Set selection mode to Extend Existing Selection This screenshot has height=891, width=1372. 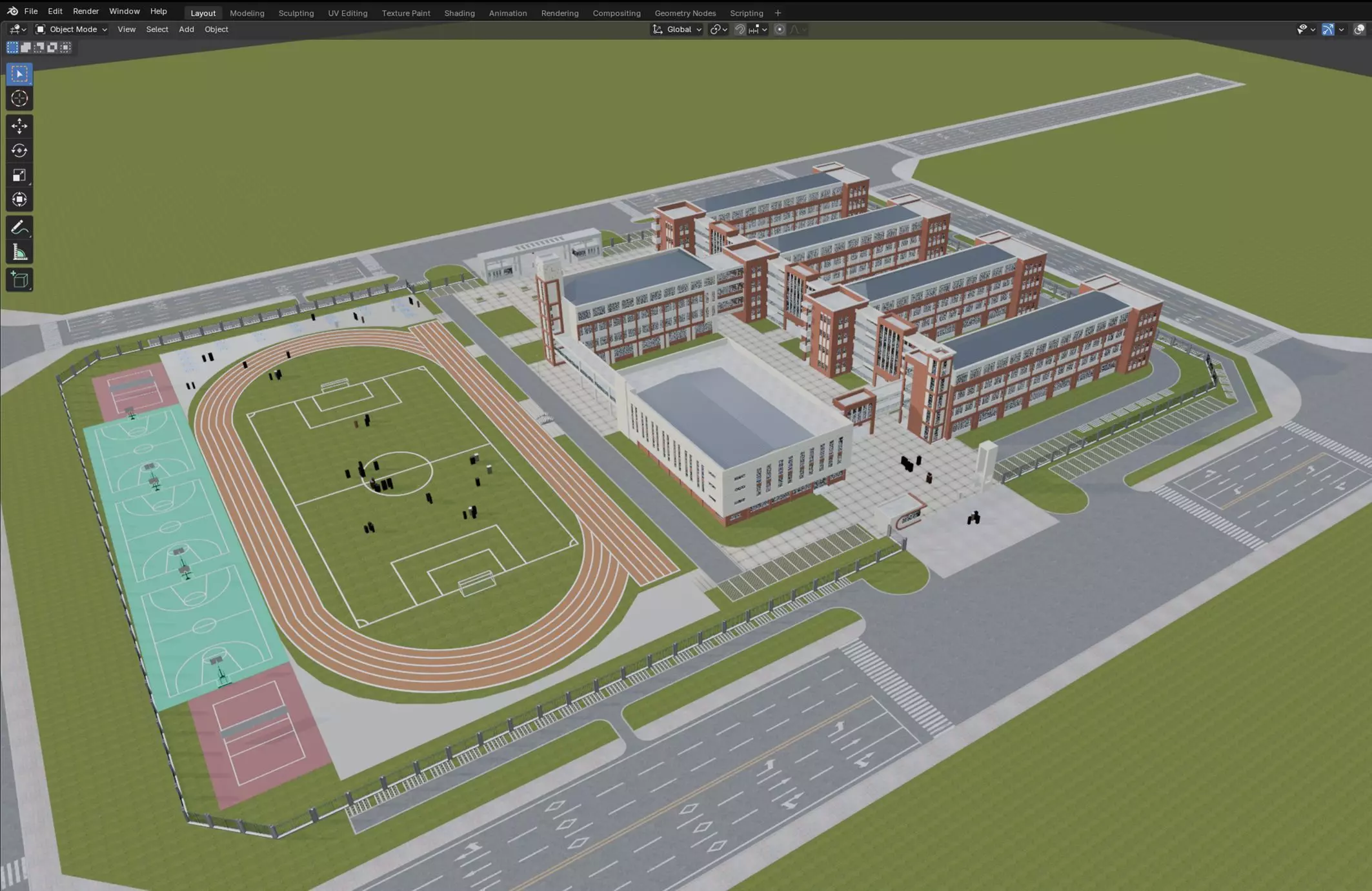click(26, 47)
